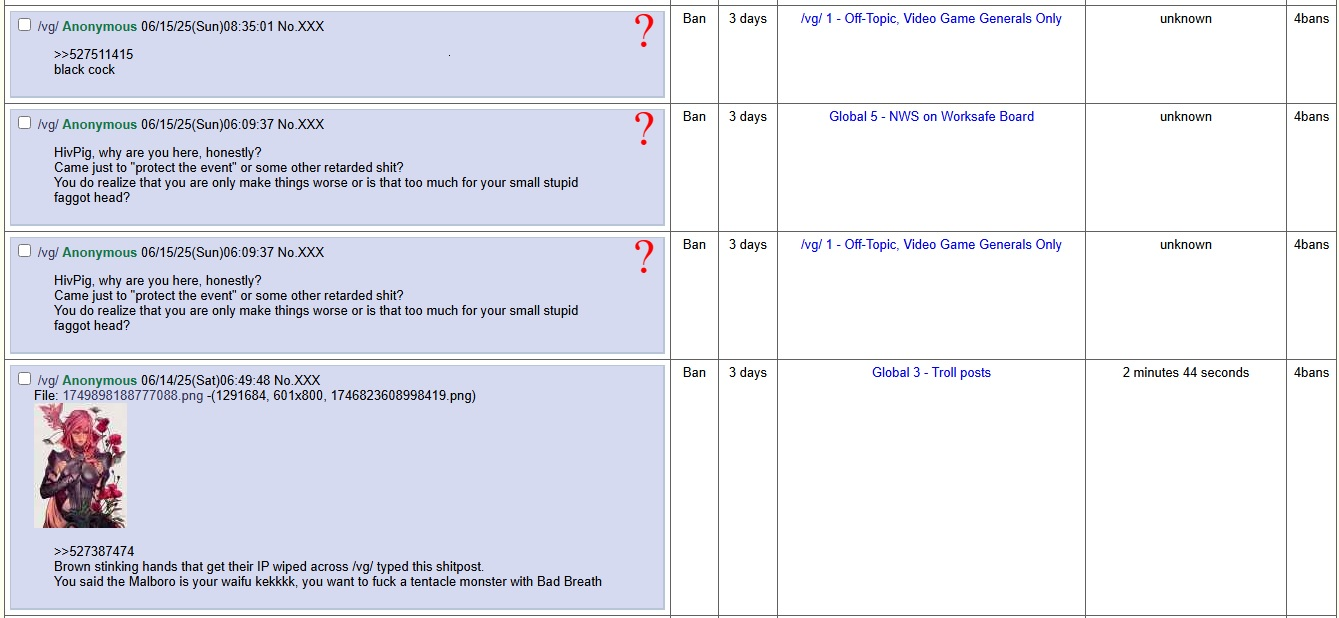This screenshot has height=618, width=1339.
Task: Click the timestamp 06/14/25(Sat)06:49:48
Action: click(x=206, y=381)
